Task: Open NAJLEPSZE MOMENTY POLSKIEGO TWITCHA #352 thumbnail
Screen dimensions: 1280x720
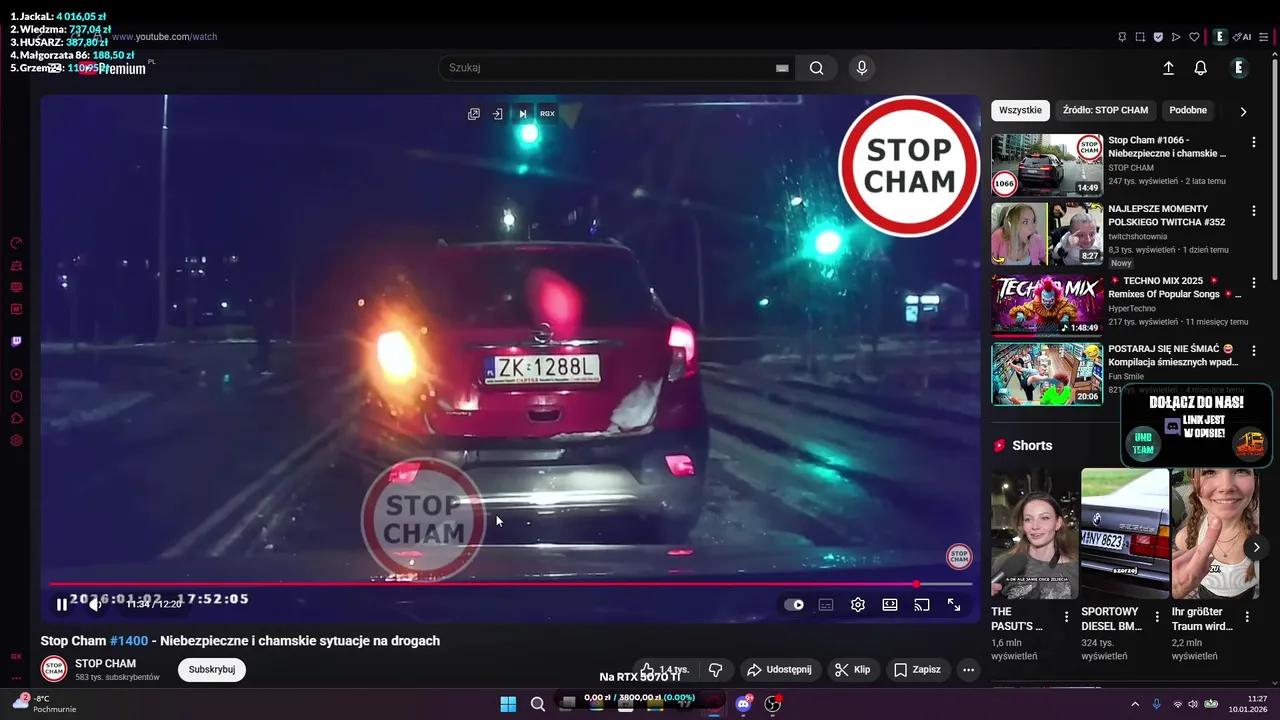Action: [1047, 234]
